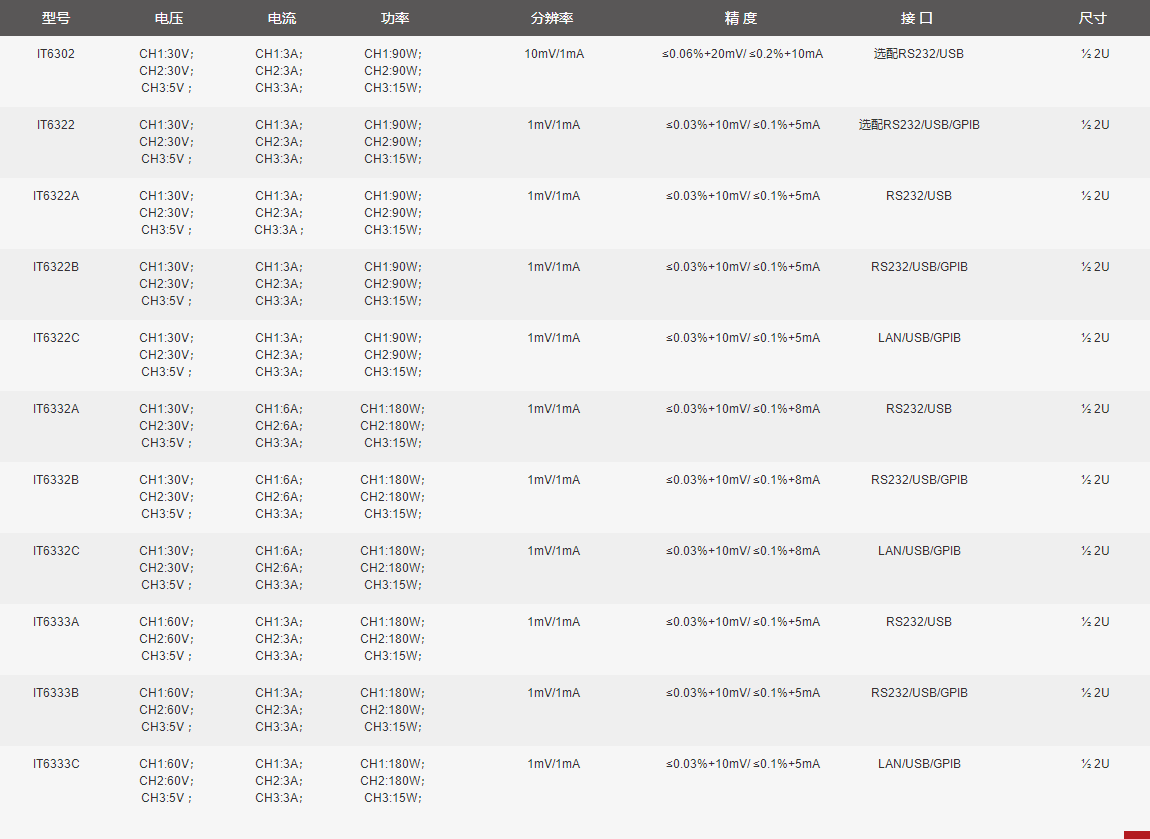Click LAN/USB/GPIB interface cell for IT6332C
This screenshot has width=1150, height=839.
[x=919, y=551]
